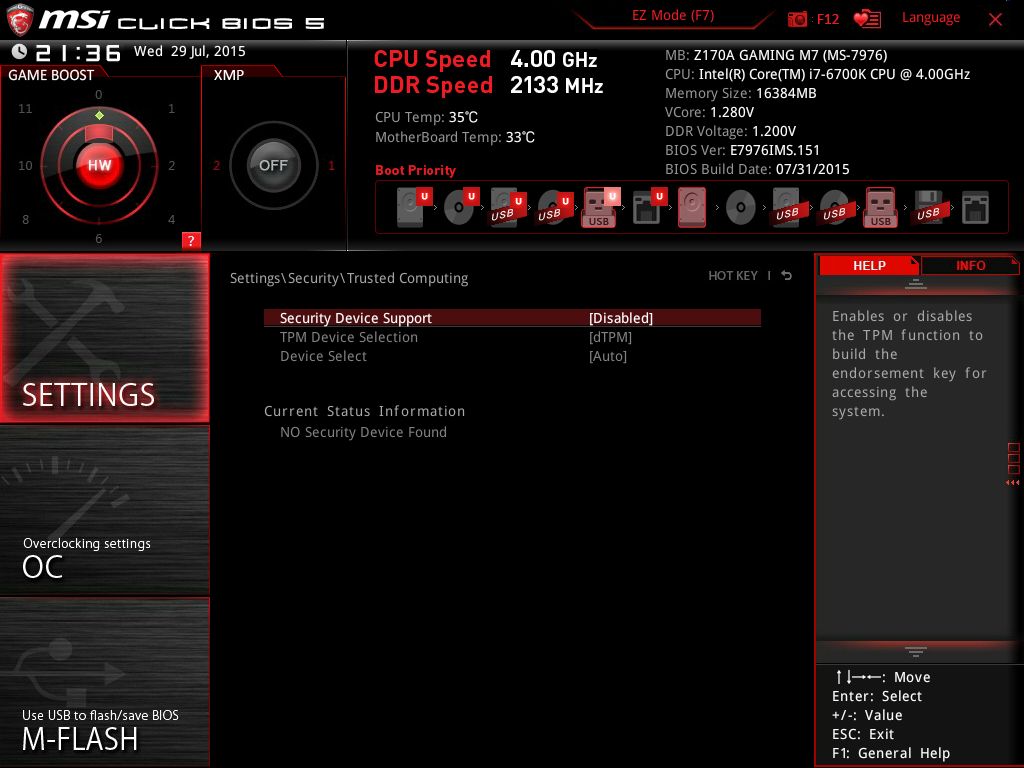Click the HOT KEY label
Viewport: 1024px width, 768px height.
pyautogui.click(x=733, y=276)
